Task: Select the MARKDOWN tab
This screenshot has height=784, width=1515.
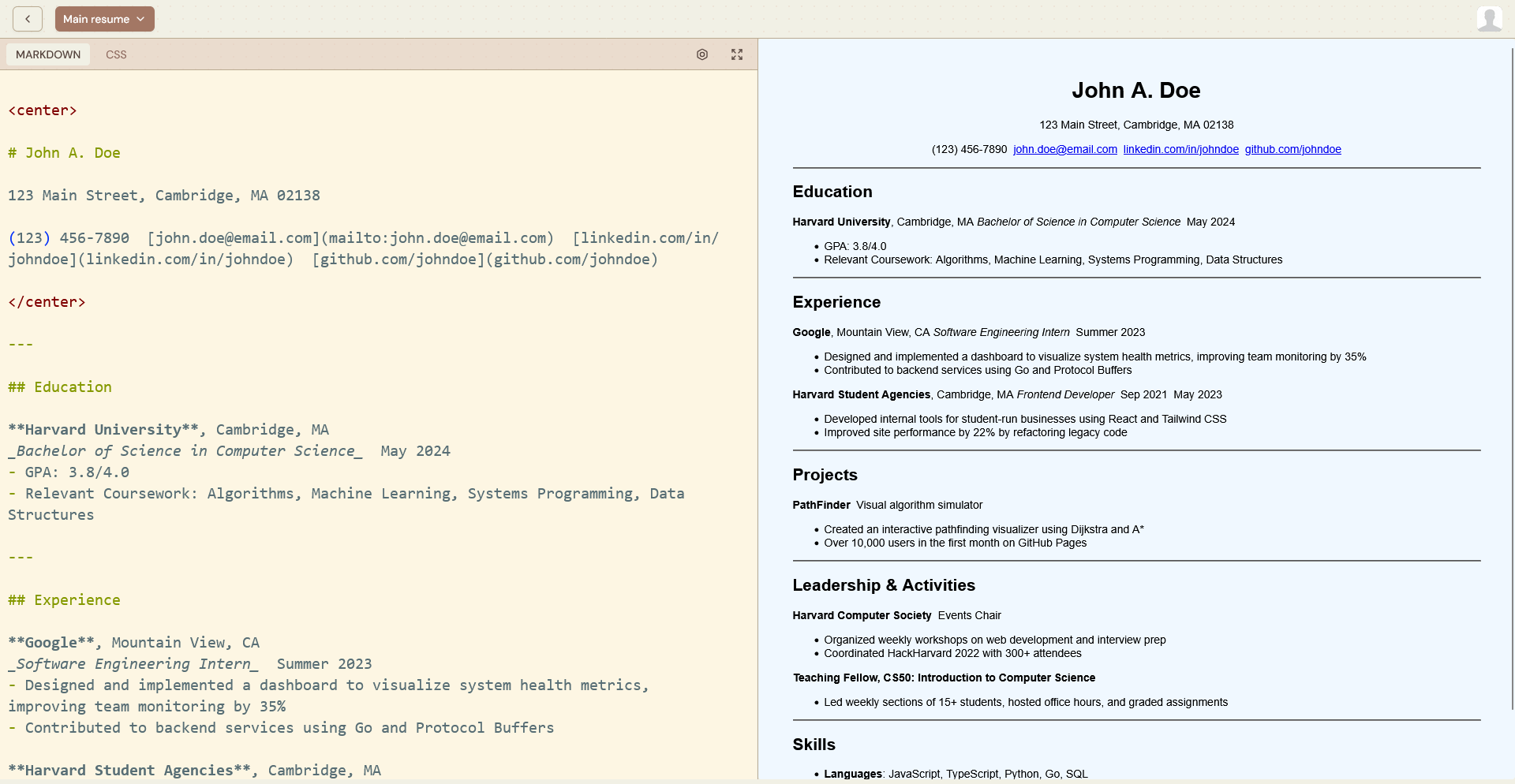Action: (x=47, y=54)
